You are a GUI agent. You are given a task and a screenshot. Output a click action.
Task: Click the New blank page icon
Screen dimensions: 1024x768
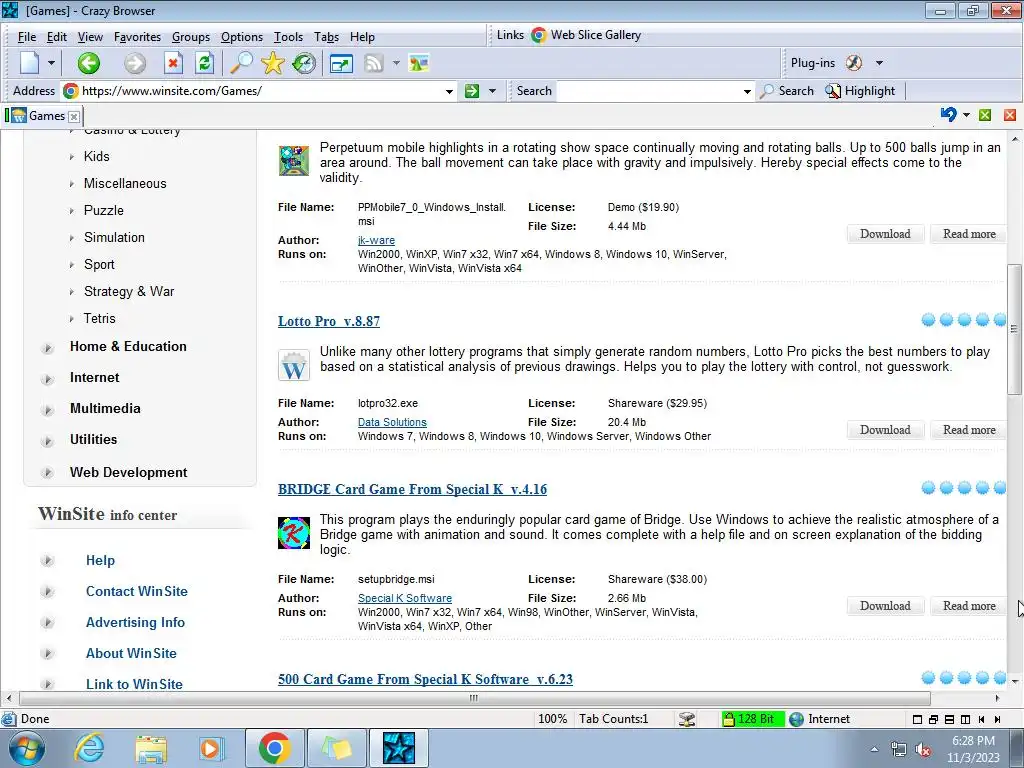coord(30,63)
